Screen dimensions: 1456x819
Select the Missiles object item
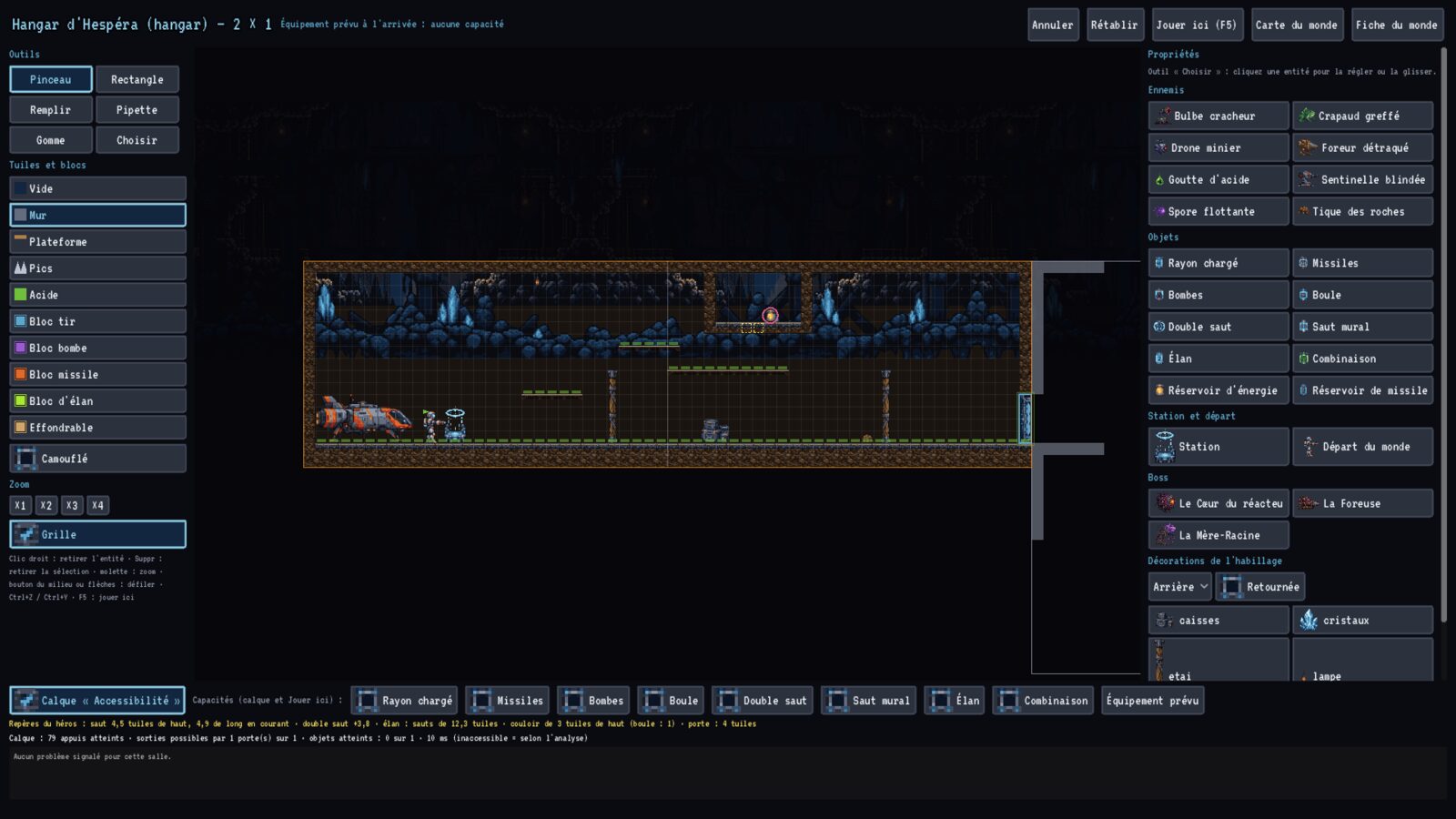pyautogui.click(x=1362, y=263)
